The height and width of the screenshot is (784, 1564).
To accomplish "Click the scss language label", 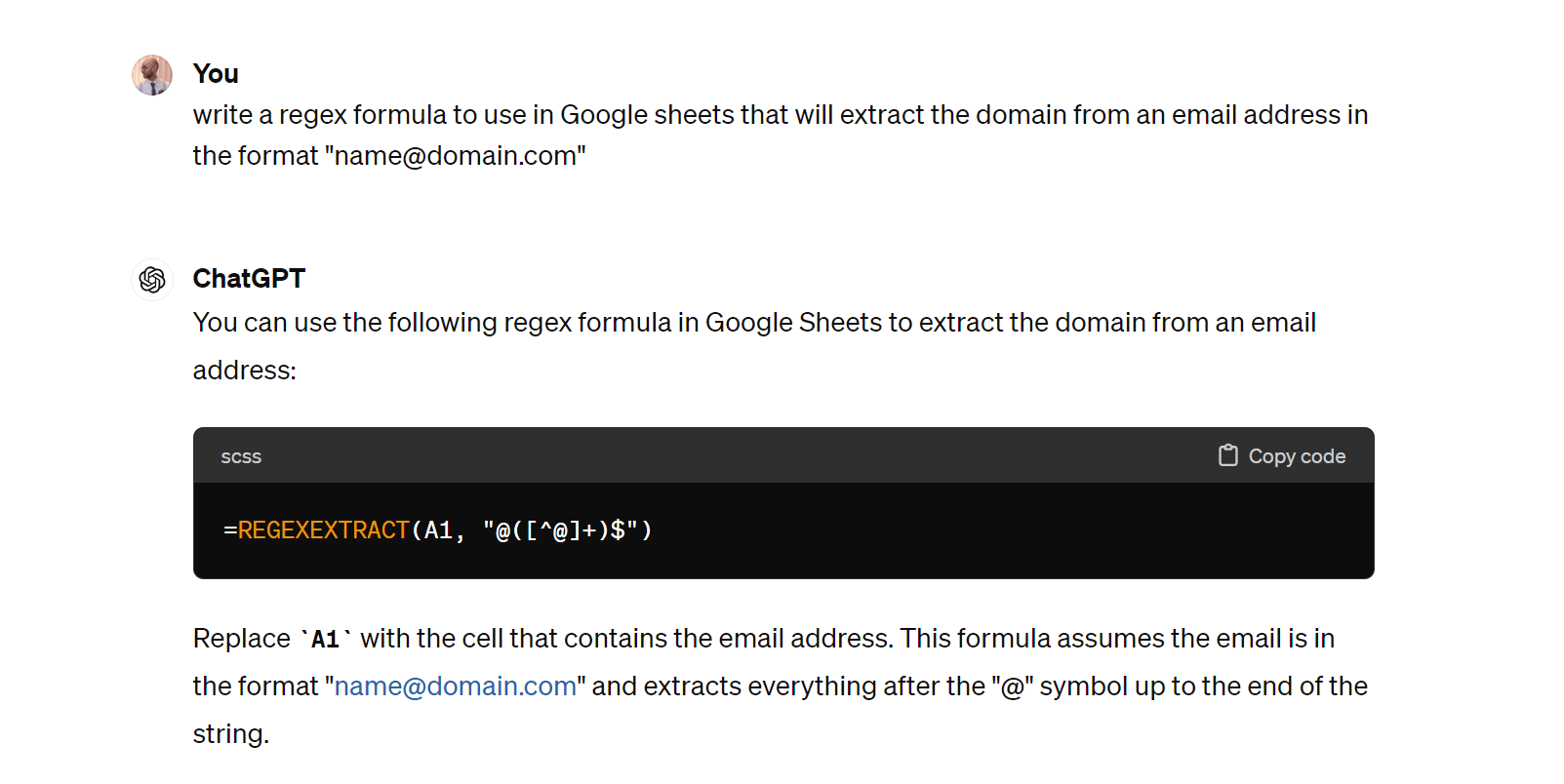I will point(241,456).
